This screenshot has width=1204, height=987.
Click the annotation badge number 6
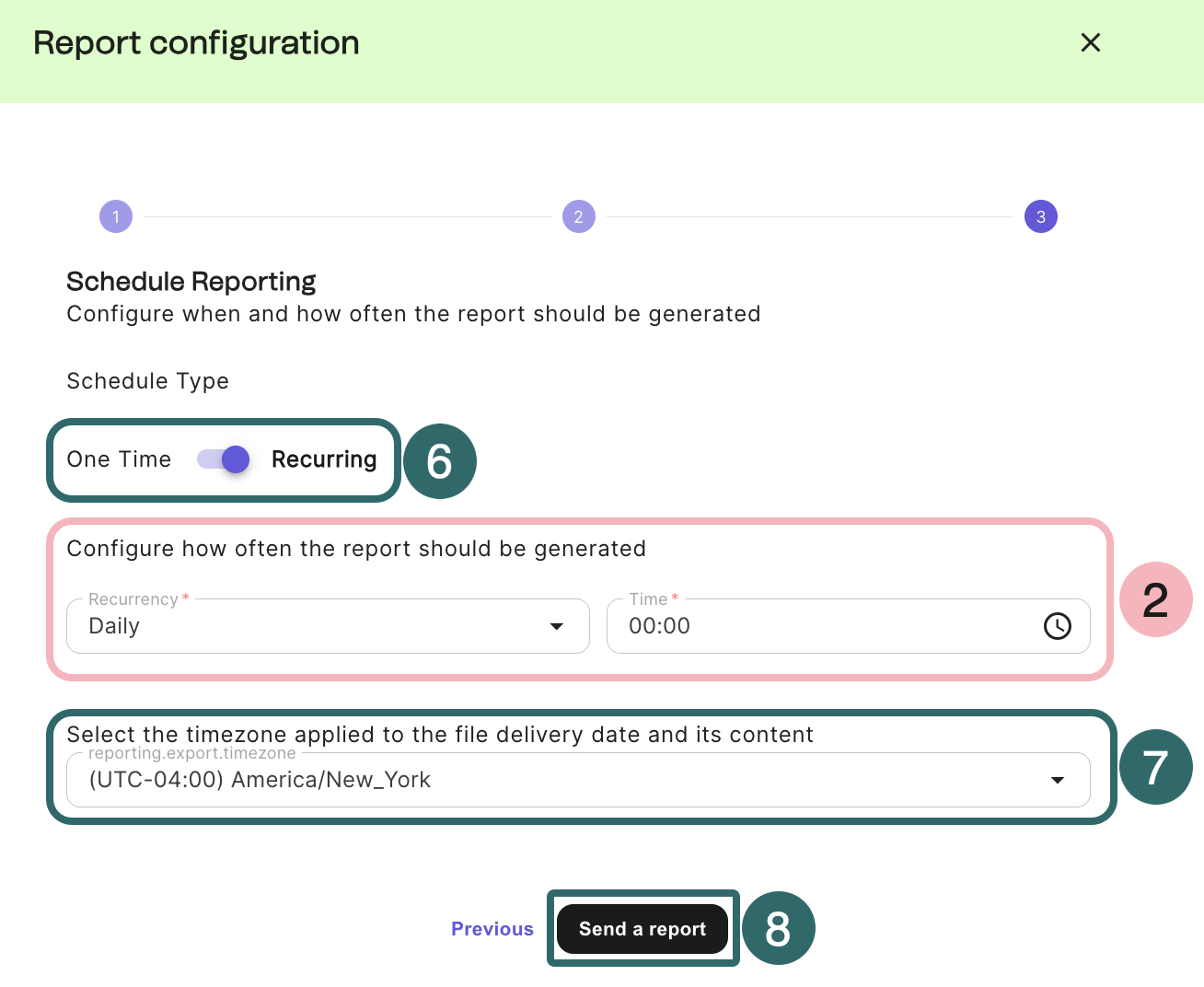(x=440, y=461)
